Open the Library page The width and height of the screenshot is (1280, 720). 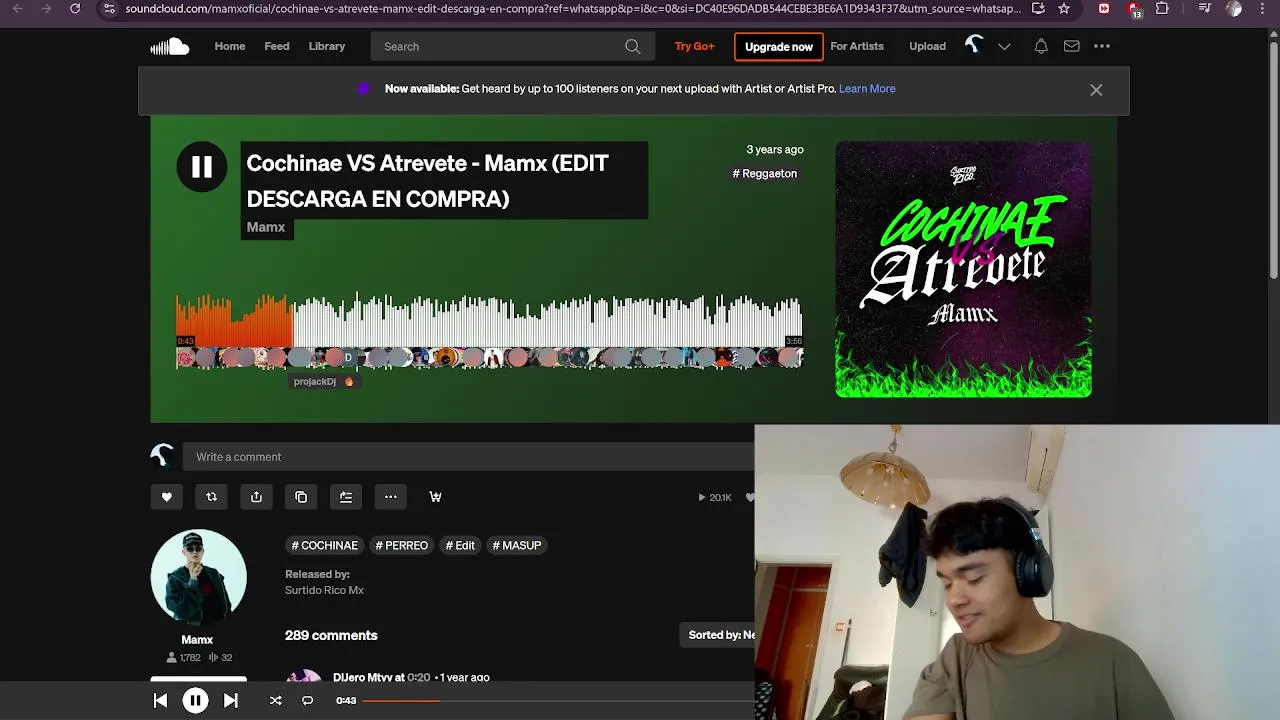327,46
